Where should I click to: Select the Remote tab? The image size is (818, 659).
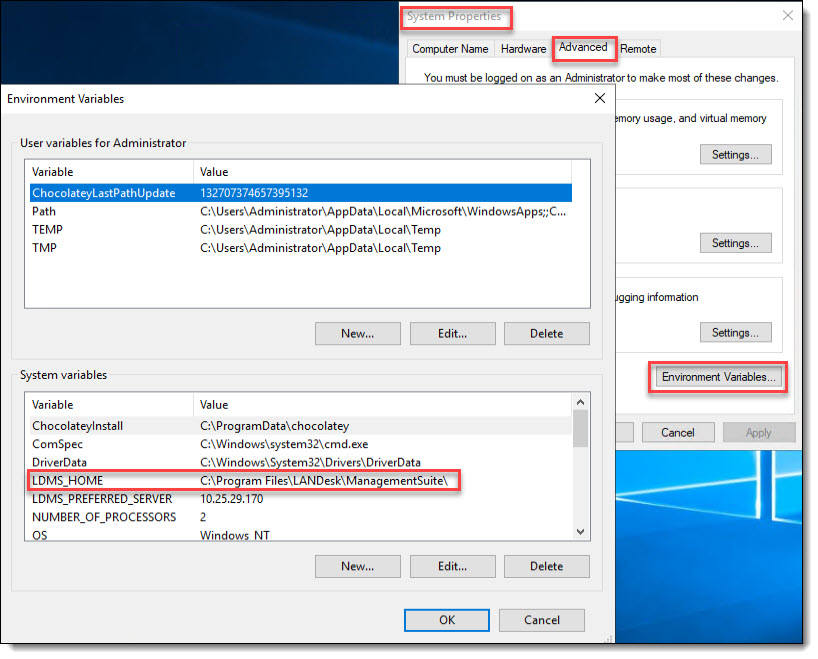(637, 48)
